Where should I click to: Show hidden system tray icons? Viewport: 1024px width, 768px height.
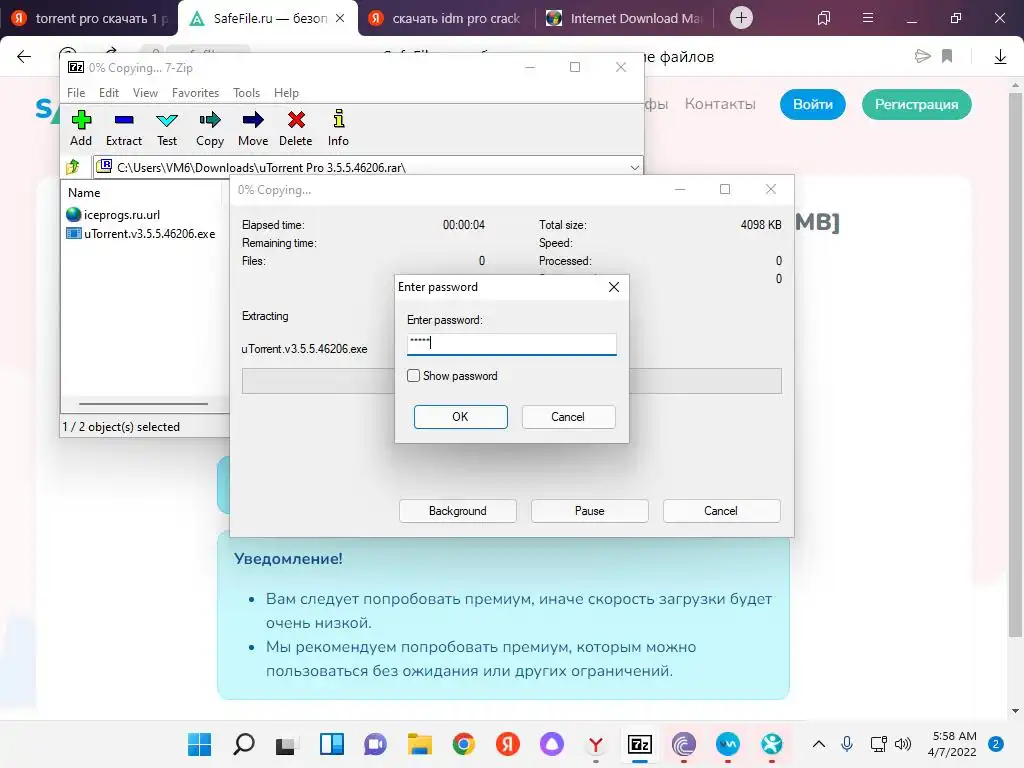click(x=818, y=744)
